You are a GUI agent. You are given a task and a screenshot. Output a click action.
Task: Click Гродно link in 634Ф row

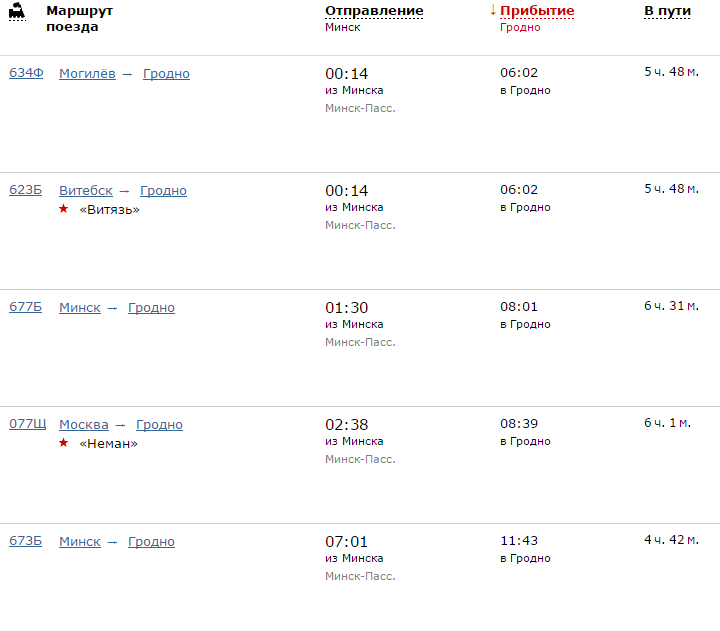(166, 74)
